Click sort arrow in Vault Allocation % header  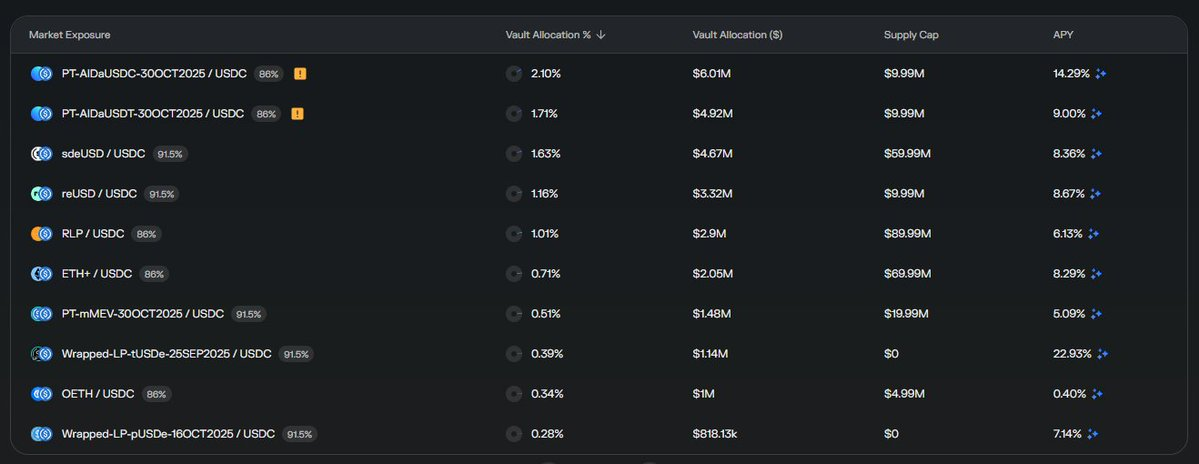(601, 35)
